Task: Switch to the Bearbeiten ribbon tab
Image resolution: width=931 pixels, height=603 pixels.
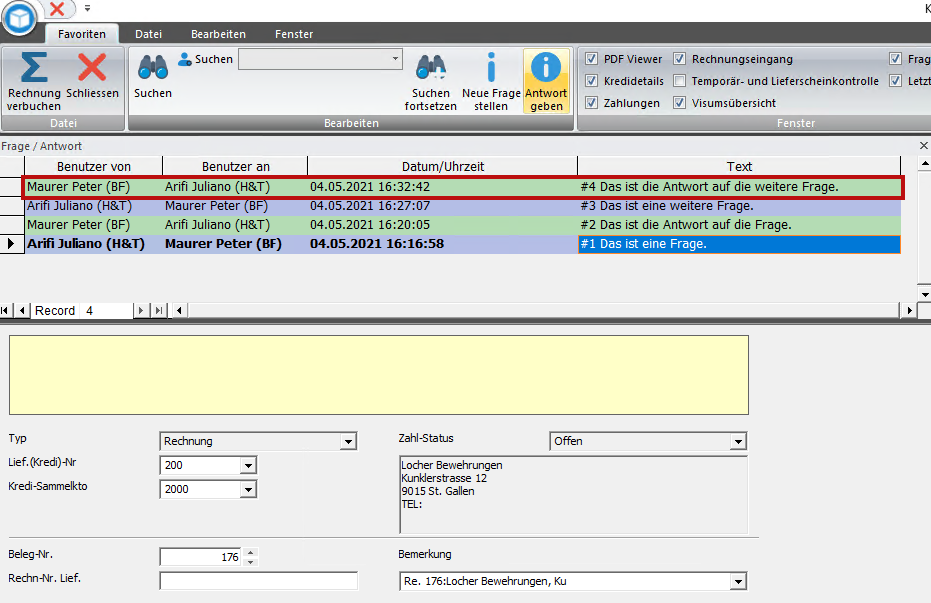Action: coord(218,34)
